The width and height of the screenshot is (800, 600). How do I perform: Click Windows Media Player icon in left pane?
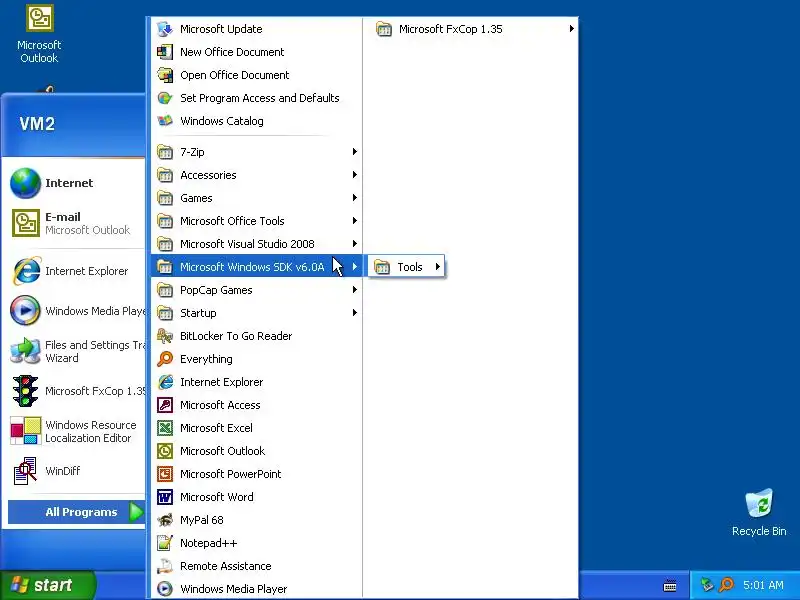26,310
